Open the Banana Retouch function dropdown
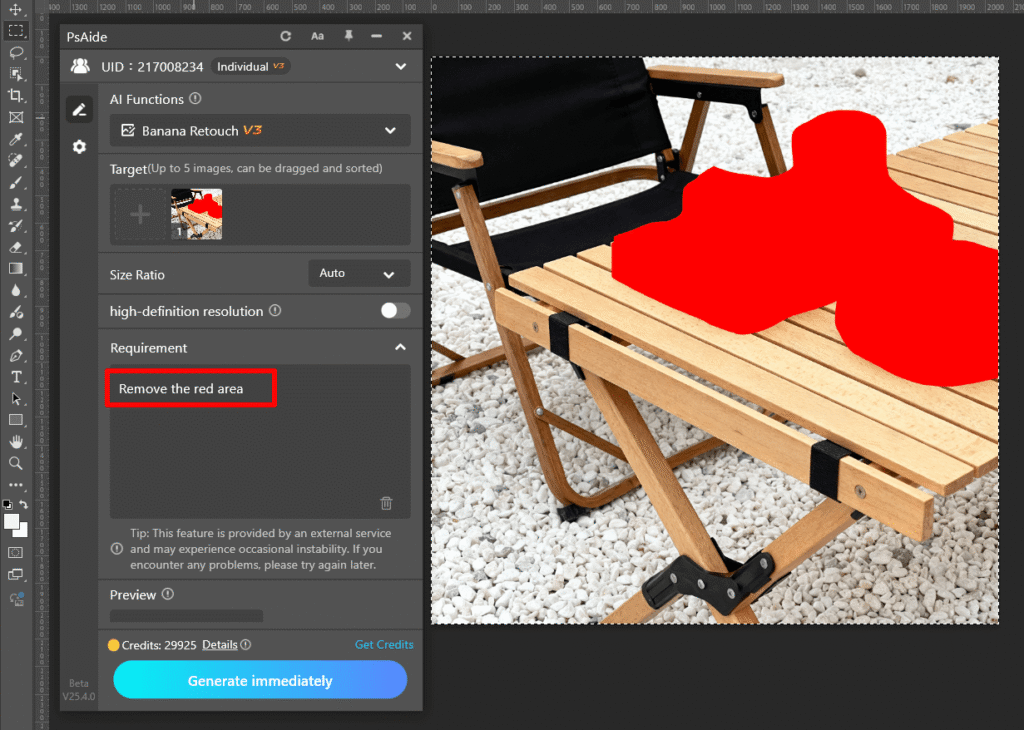This screenshot has width=1024, height=730. [x=260, y=131]
